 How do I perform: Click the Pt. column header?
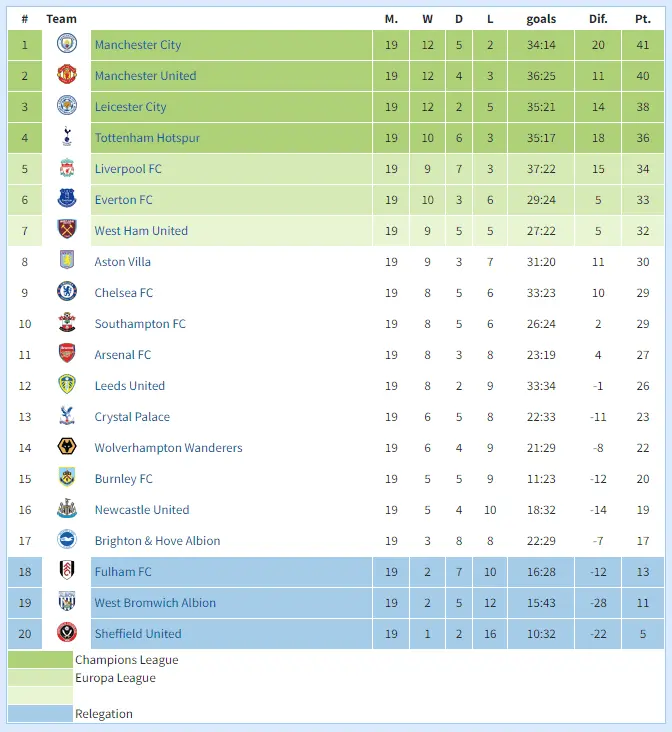tap(642, 19)
